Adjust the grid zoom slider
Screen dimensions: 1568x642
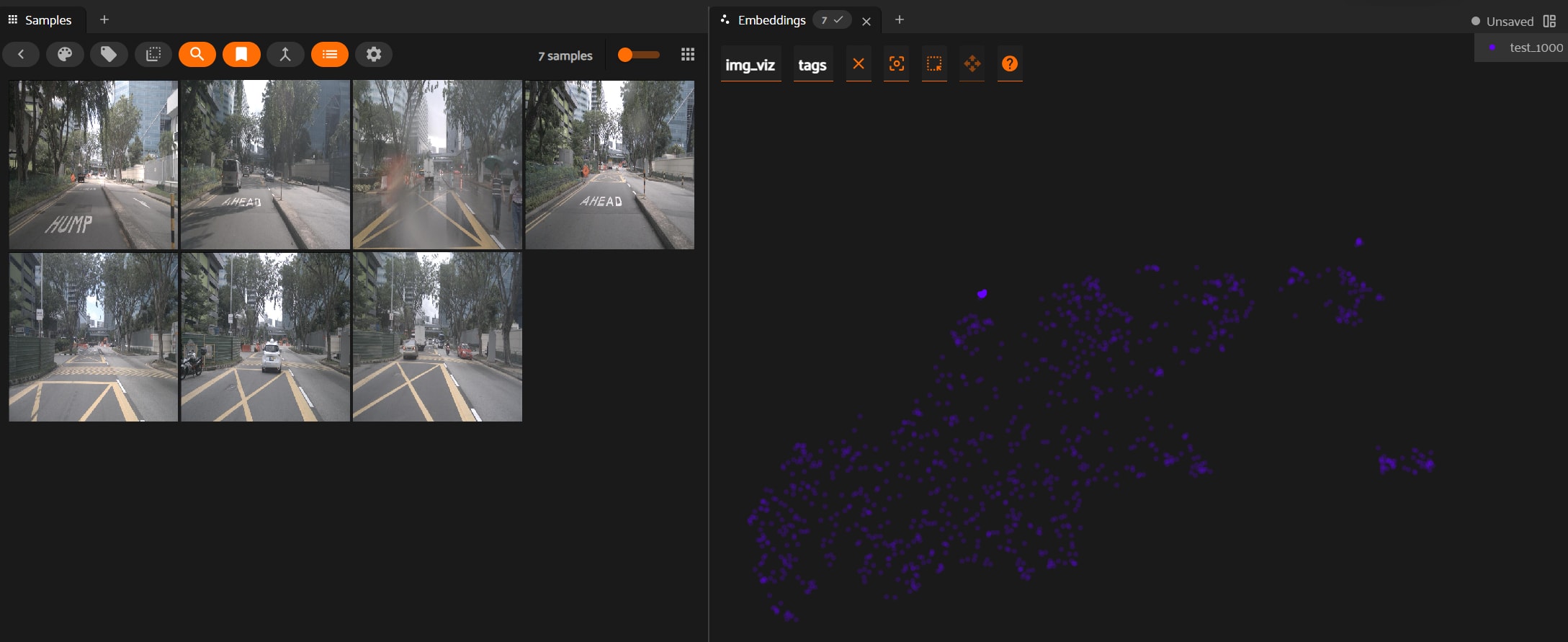(639, 55)
